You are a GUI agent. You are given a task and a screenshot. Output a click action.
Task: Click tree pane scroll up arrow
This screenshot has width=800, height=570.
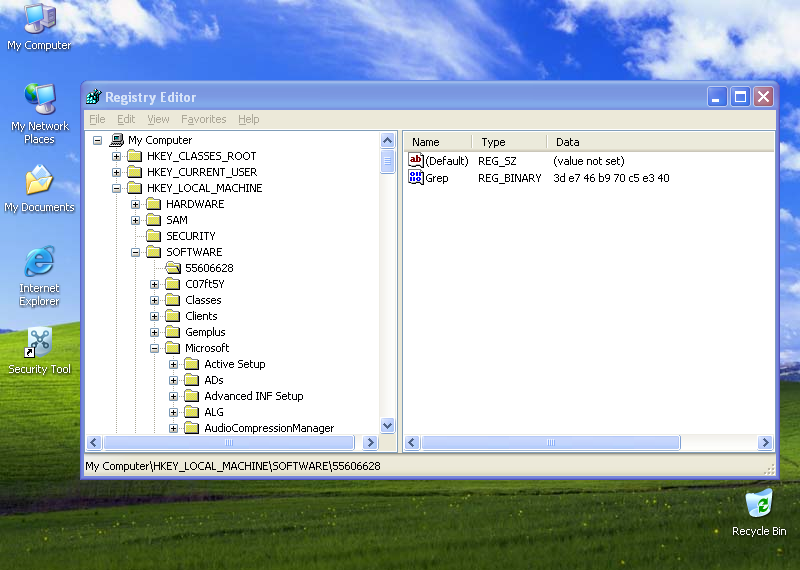[x=388, y=140]
